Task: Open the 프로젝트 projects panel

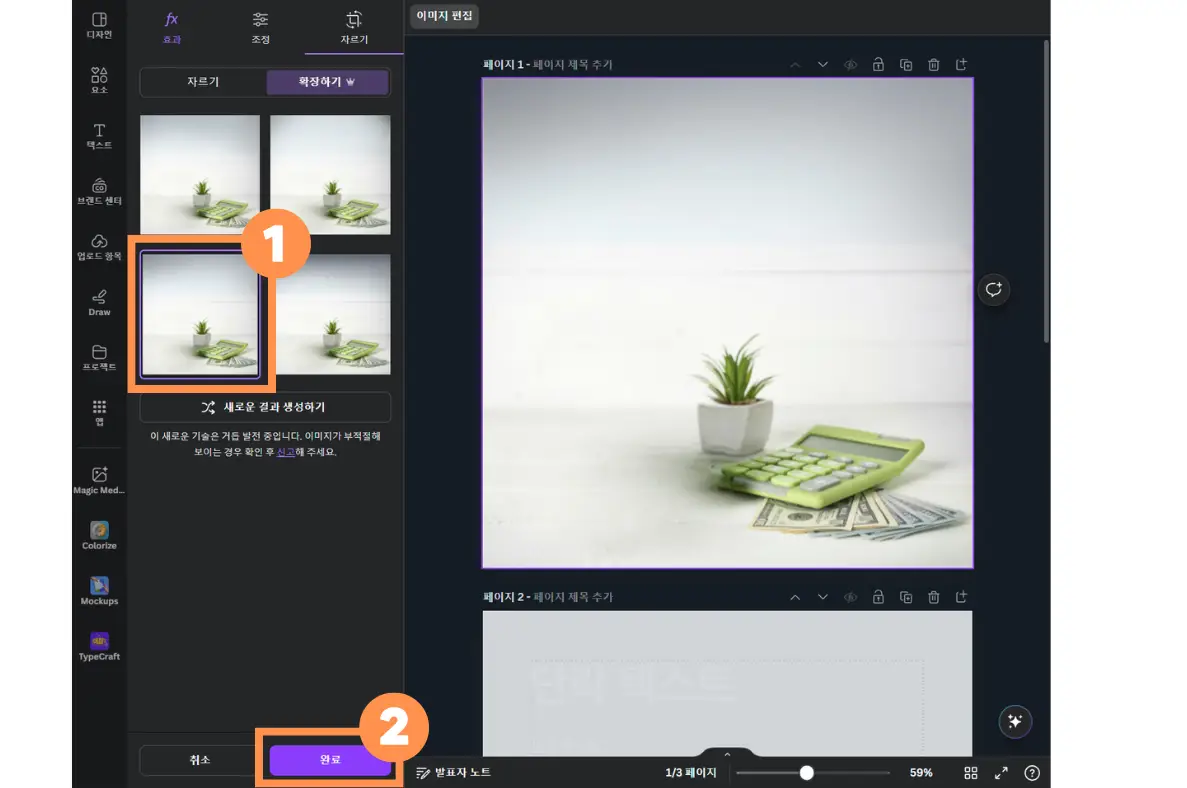Action: pos(99,358)
